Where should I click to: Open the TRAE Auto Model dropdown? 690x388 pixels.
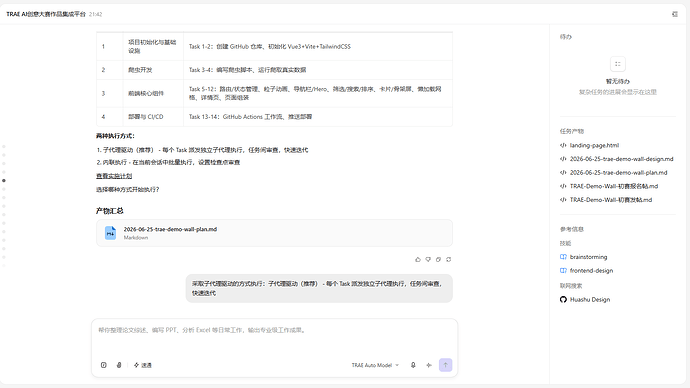coord(375,365)
